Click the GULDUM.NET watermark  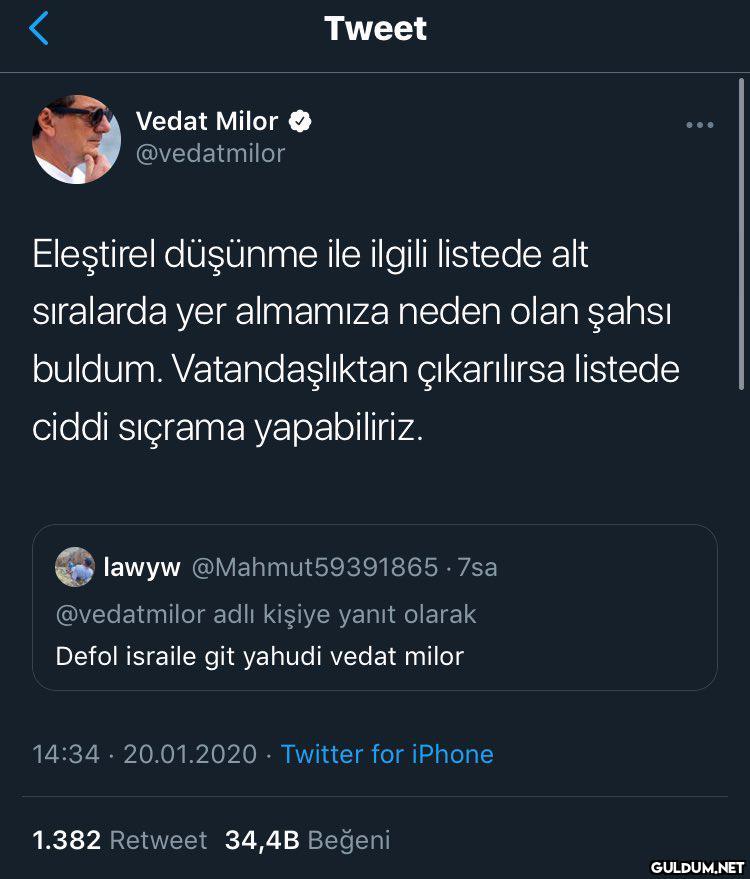[697, 866]
